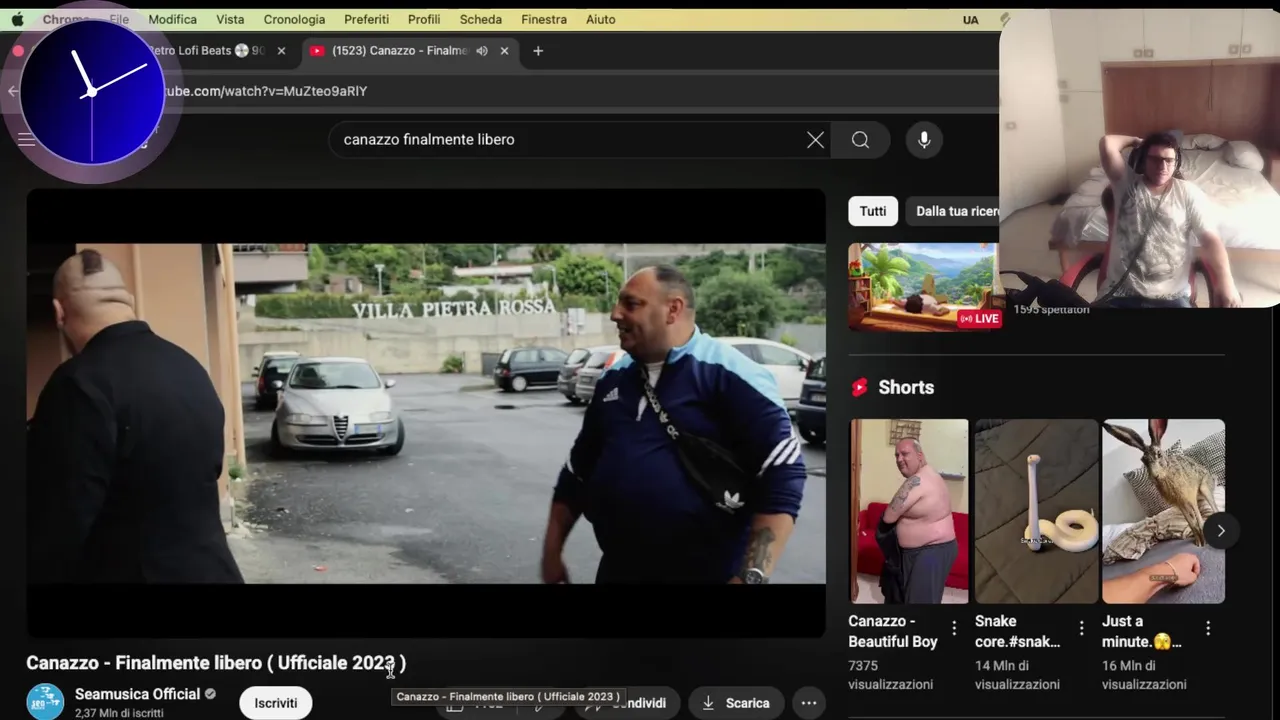Download the video with Scarica
This screenshot has height=720, width=1280.
coord(736,703)
